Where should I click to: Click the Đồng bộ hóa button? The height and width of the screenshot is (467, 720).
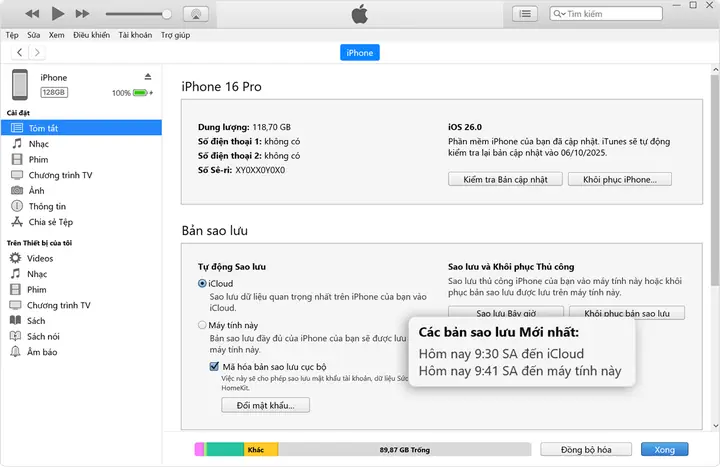(x=586, y=450)
